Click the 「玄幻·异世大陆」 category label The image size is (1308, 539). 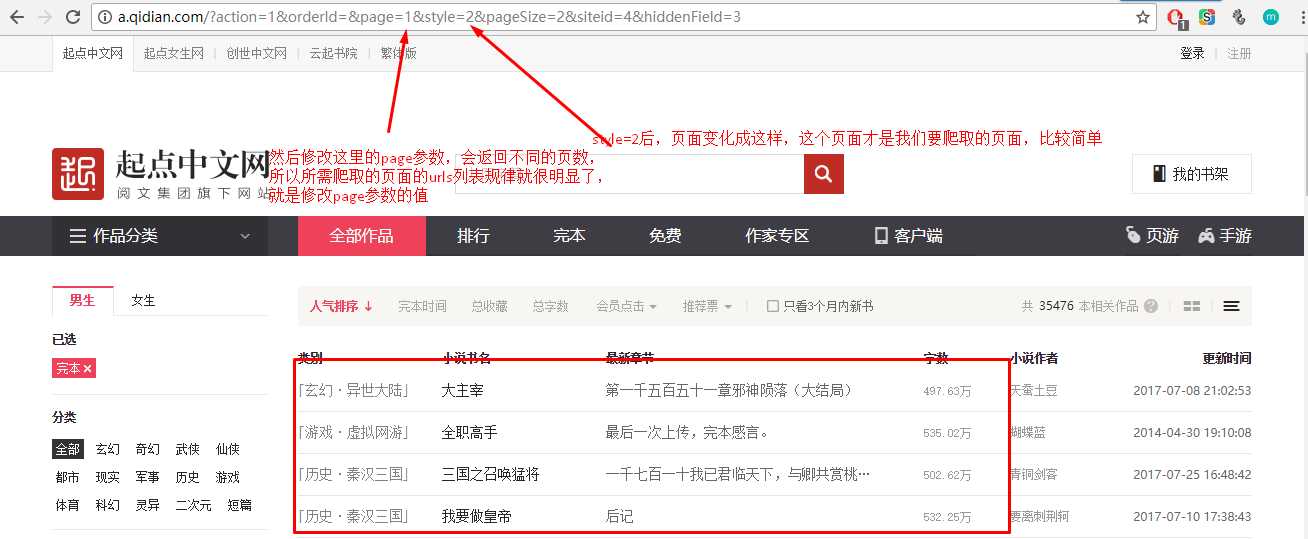point(354,390)
